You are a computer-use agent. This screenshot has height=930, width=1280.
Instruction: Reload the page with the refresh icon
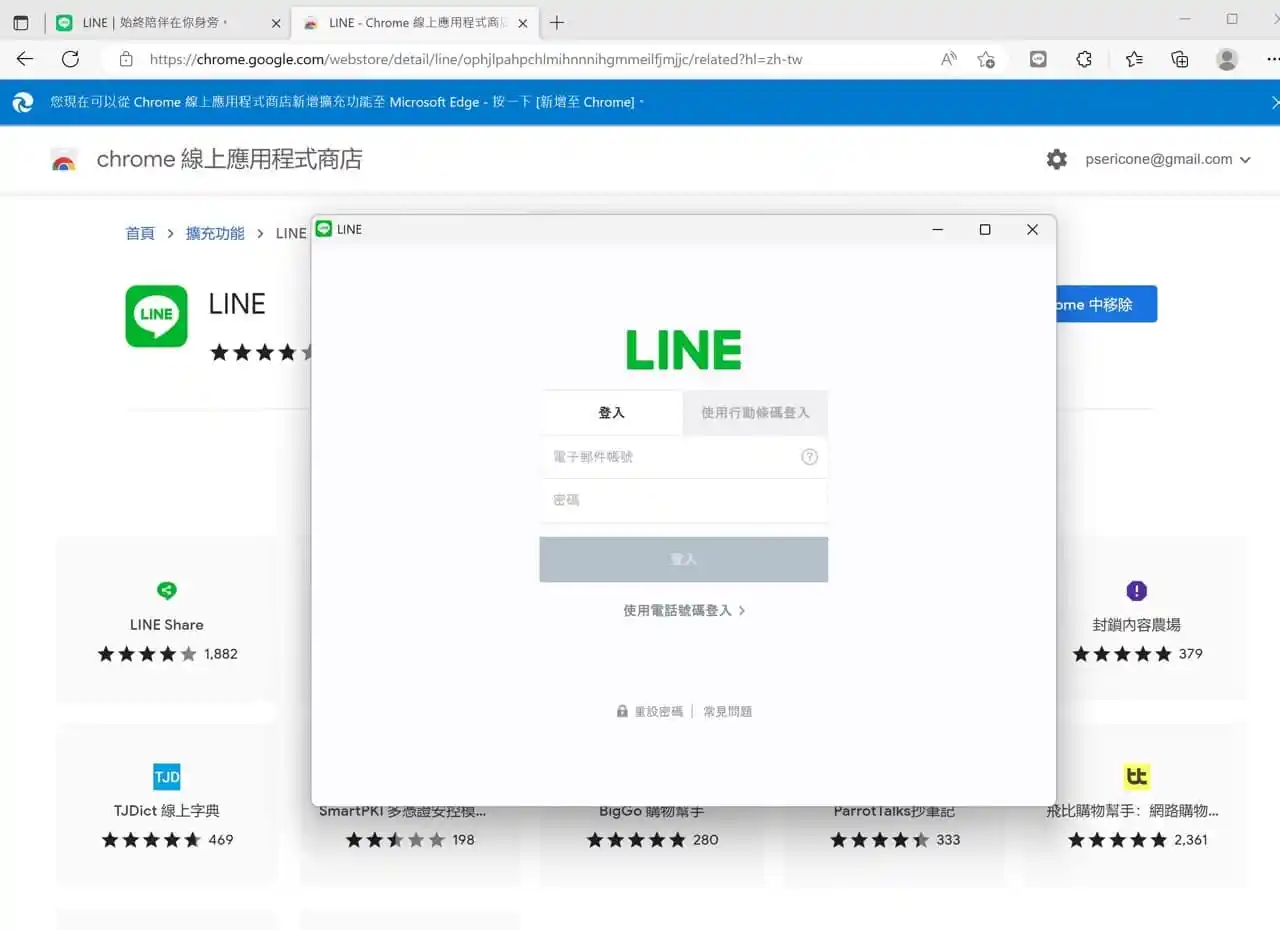pos(70,59)
